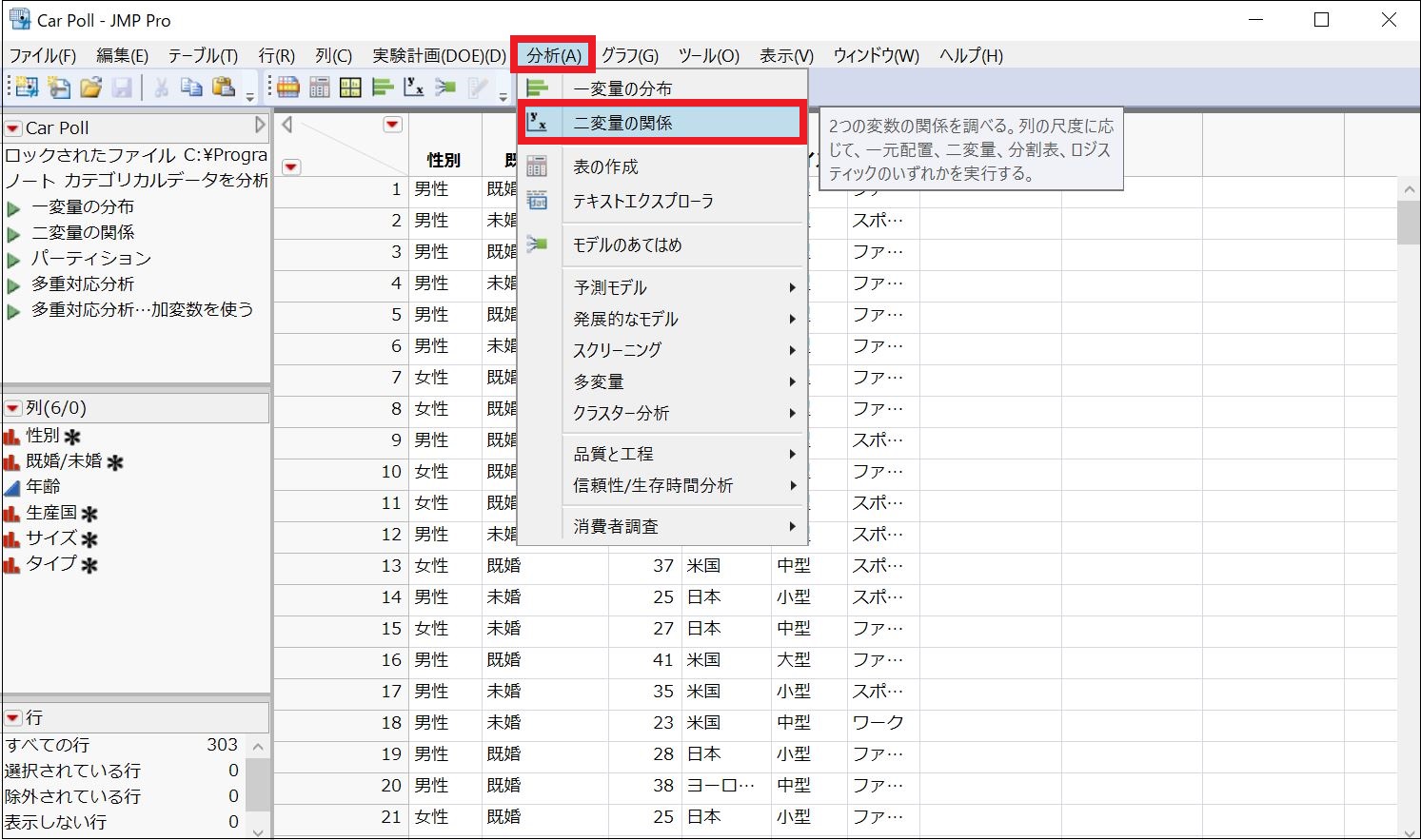Click the Fit Y by X toolbar icon
The width and height of the screenshot is (1421, 840).
[x=414, y=88]
